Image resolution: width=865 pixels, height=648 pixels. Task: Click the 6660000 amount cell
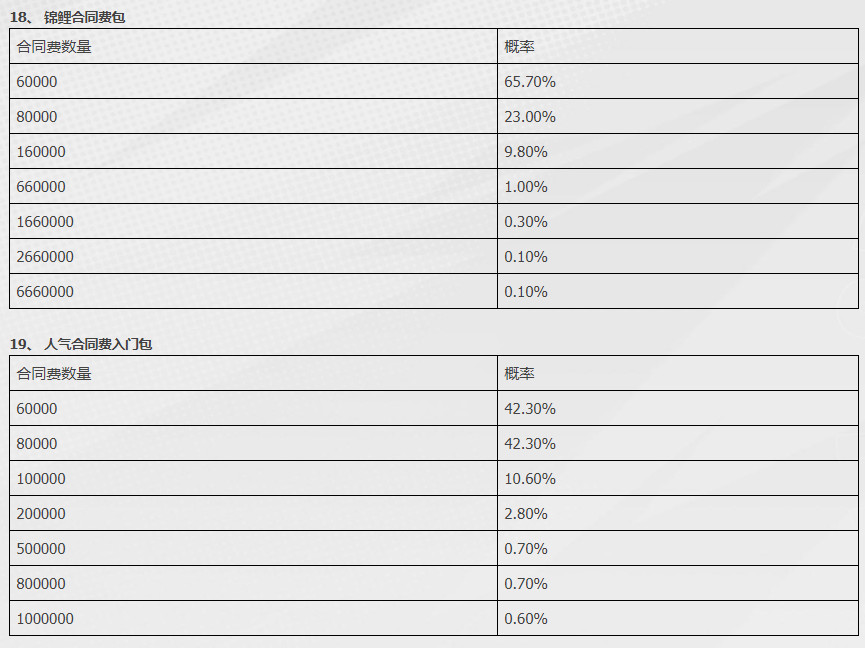click(253, 291)
